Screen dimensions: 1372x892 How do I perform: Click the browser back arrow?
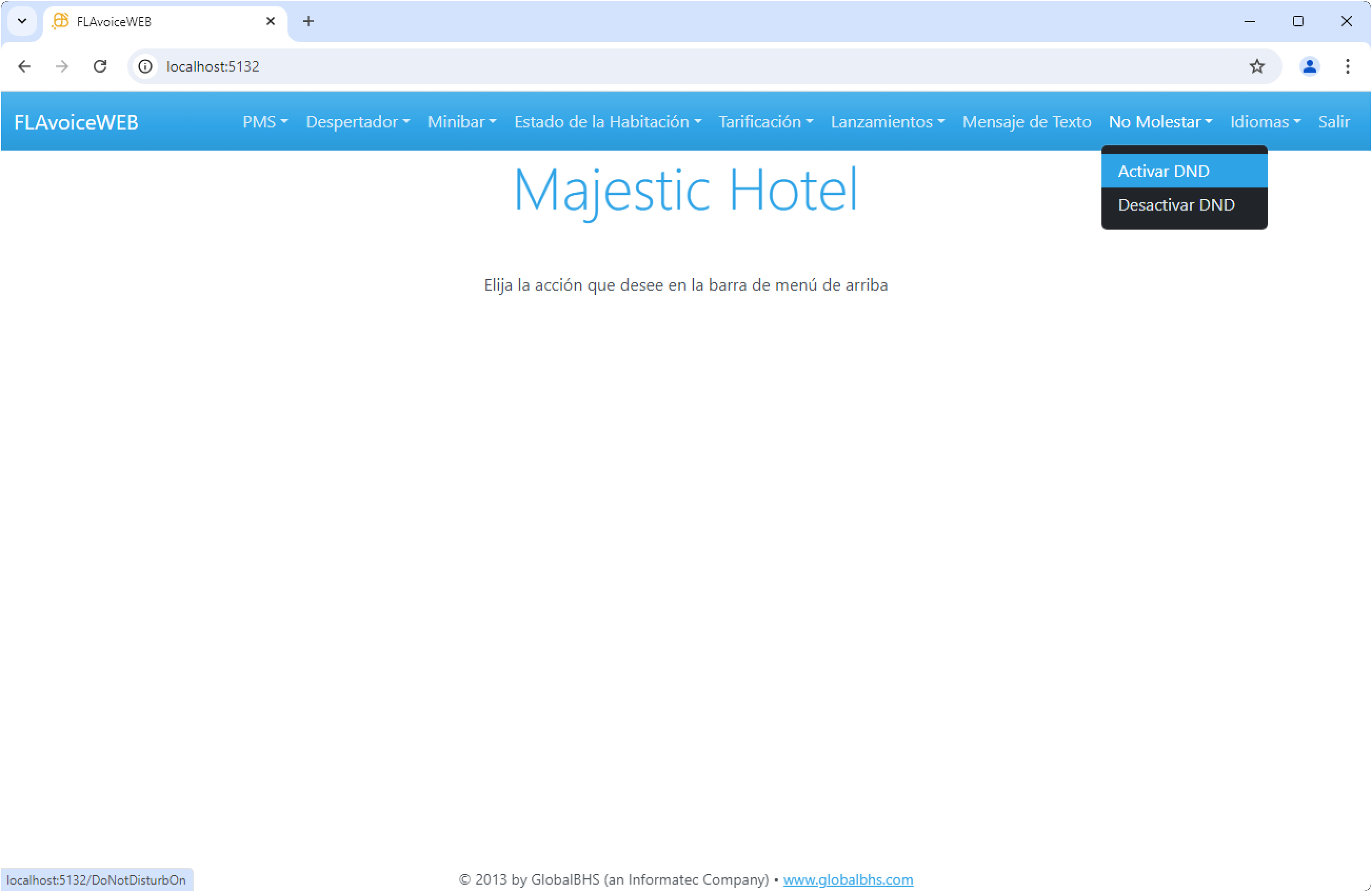(x=24, y=66)
